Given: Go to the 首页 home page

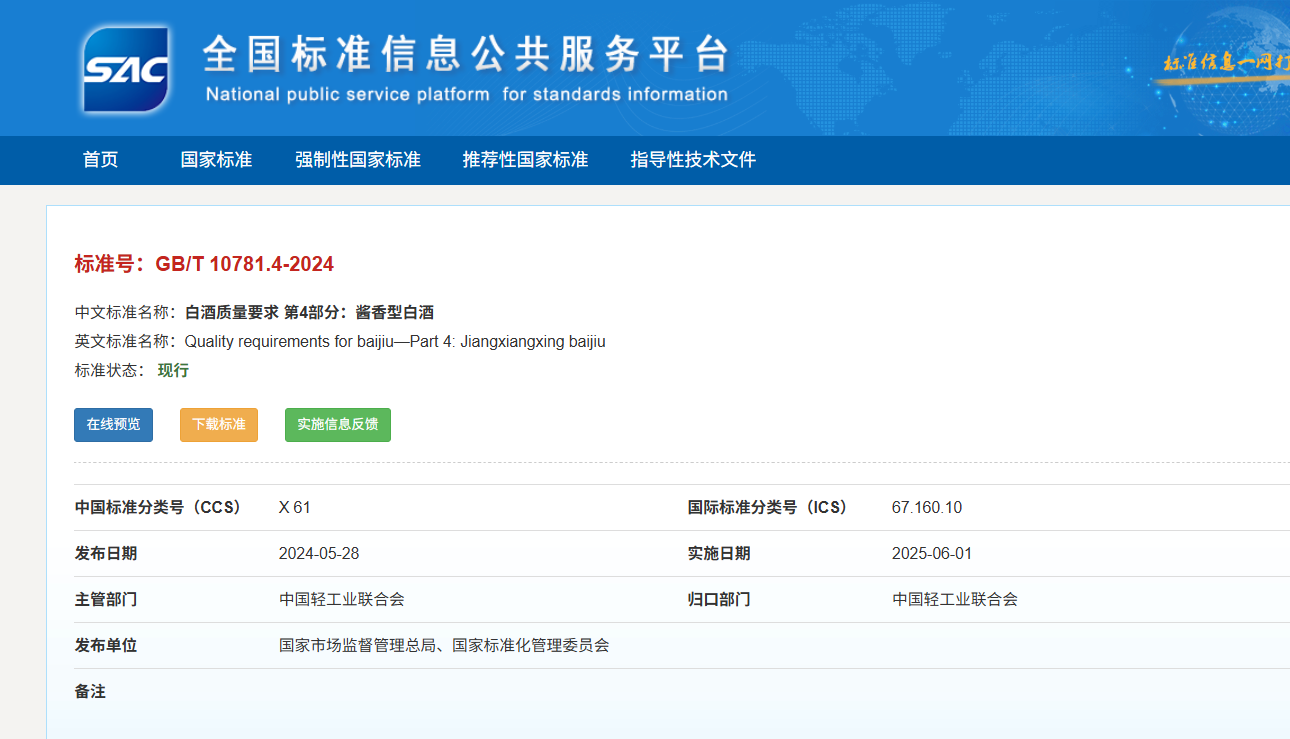Looking at the screenshot, I should (x=100, y=160).
